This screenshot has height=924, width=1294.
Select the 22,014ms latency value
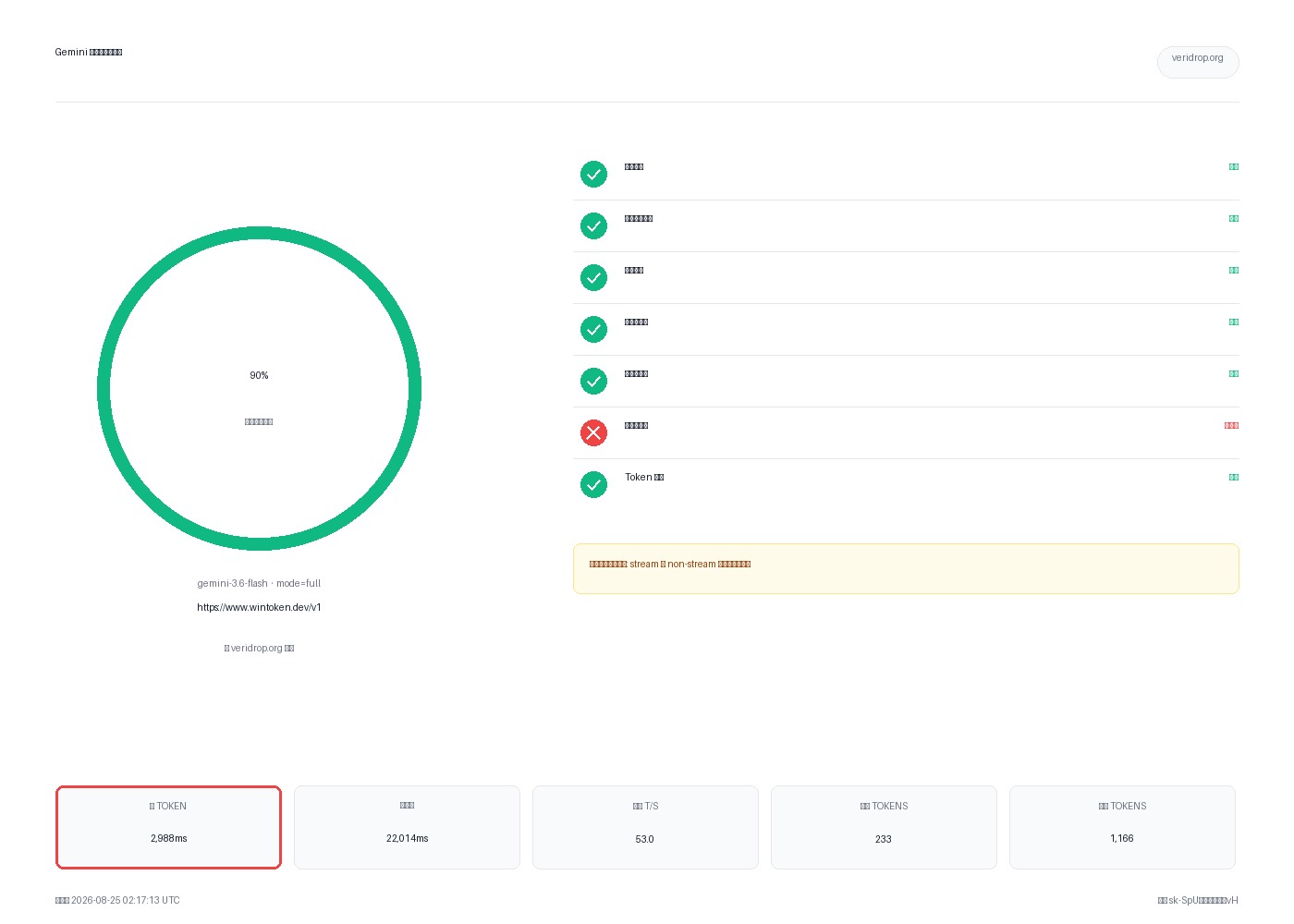pos(407,838)
